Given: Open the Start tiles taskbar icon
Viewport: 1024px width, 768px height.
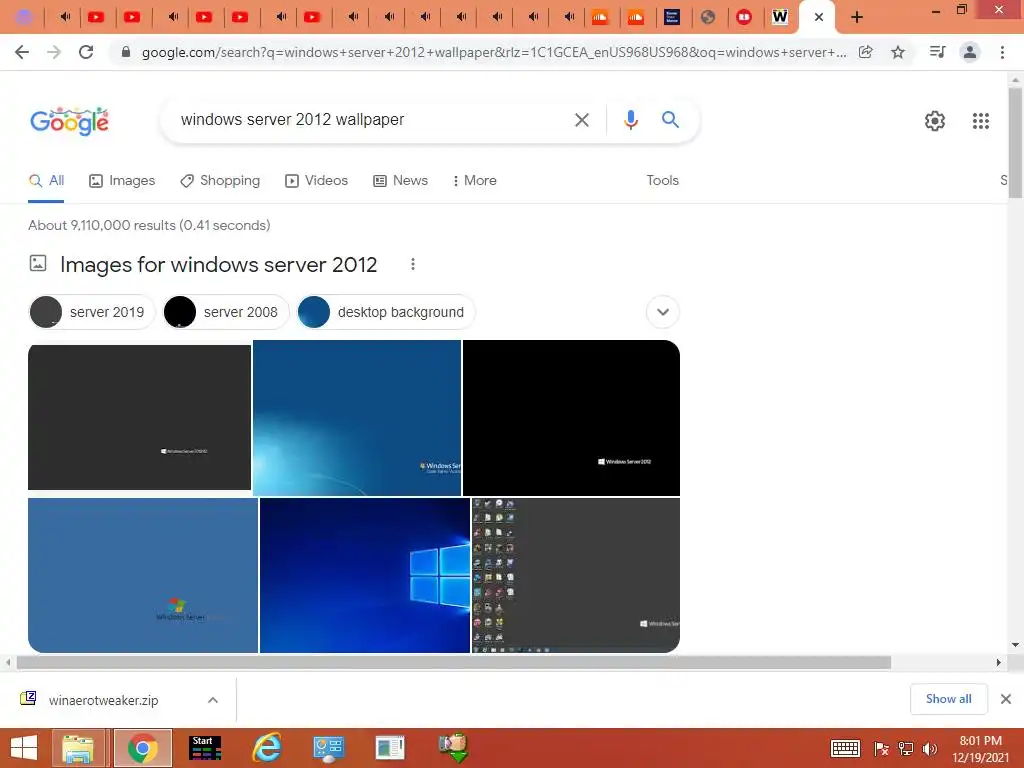Looking at the screenshot, I should pos(204,748).
